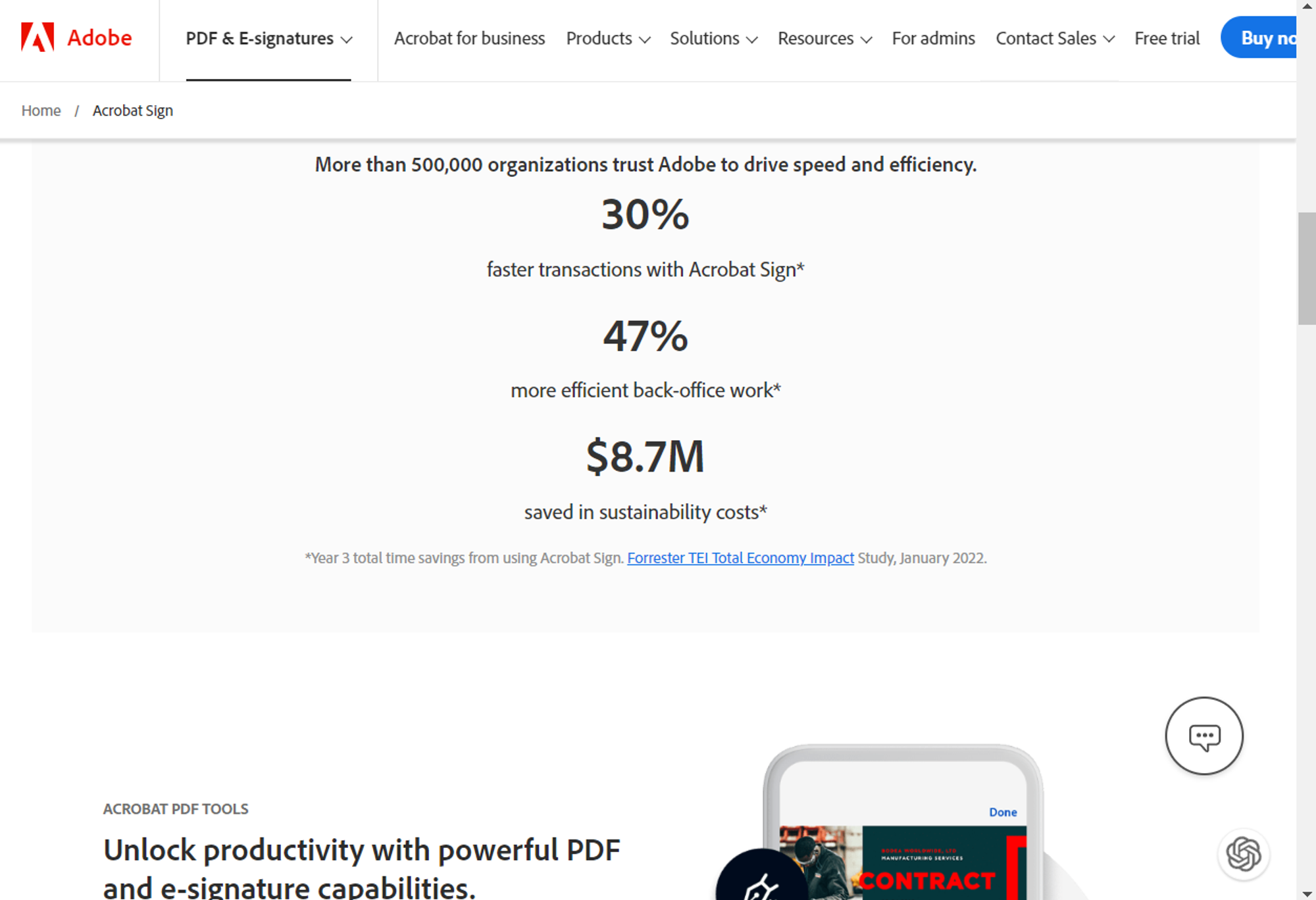Expand the Contact Sales menu

1054,38
